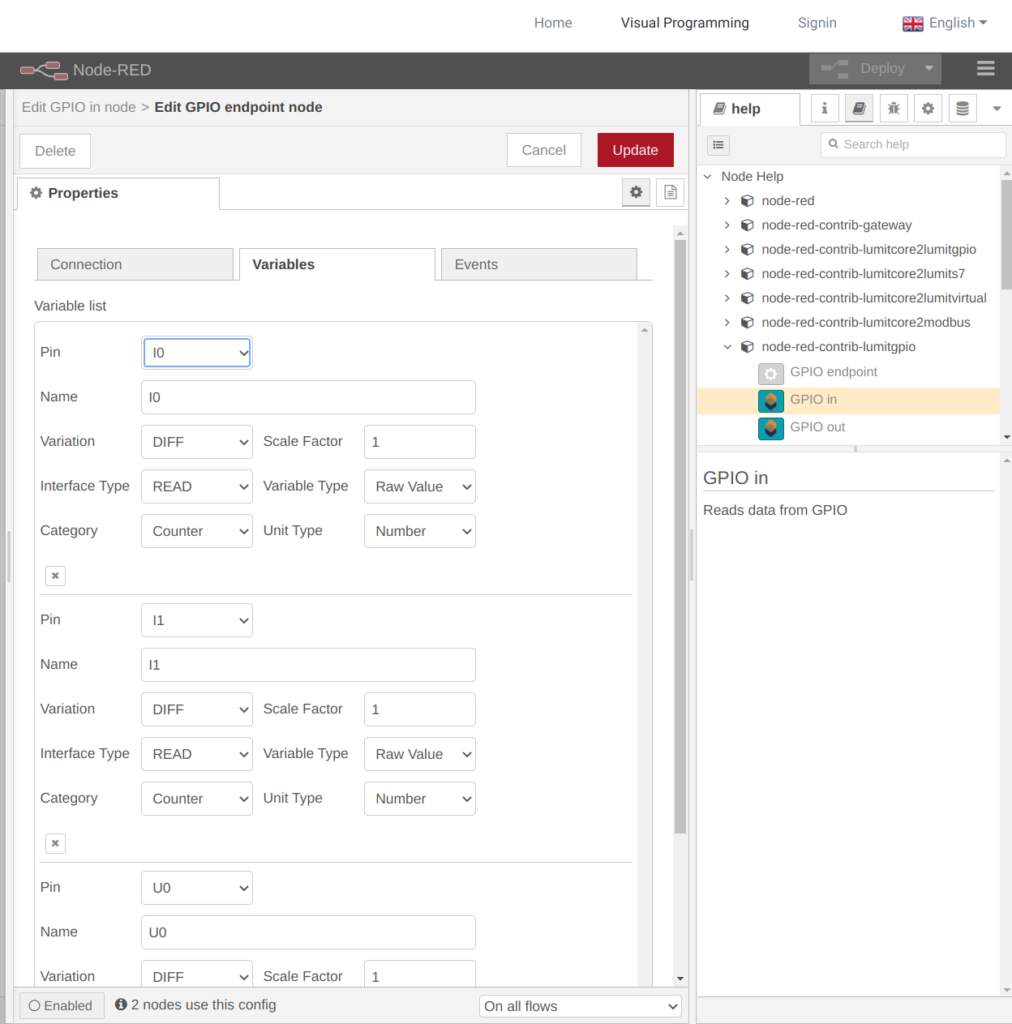The width and height of the screenshot is (1012, 1024).
Task: Click the editor tray vertical scrollbar
Action: click(x=680, y=537)
